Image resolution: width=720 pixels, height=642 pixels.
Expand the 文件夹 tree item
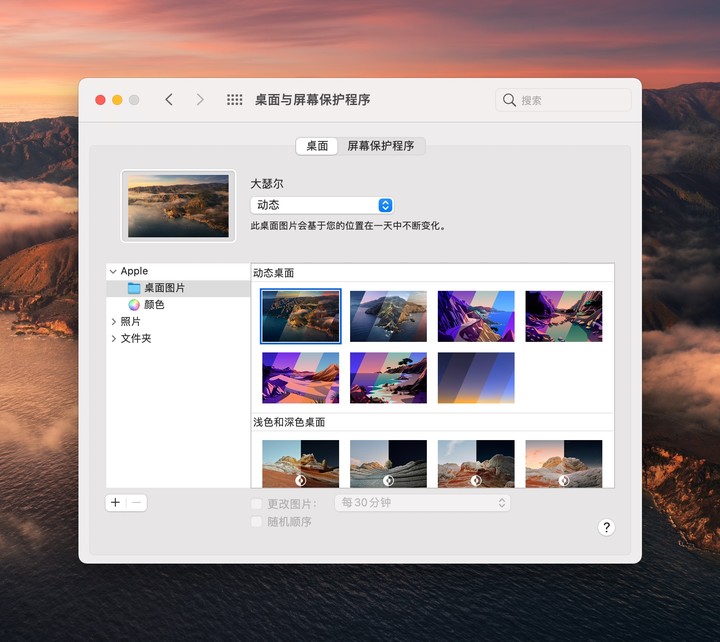(x=113, y=339)
